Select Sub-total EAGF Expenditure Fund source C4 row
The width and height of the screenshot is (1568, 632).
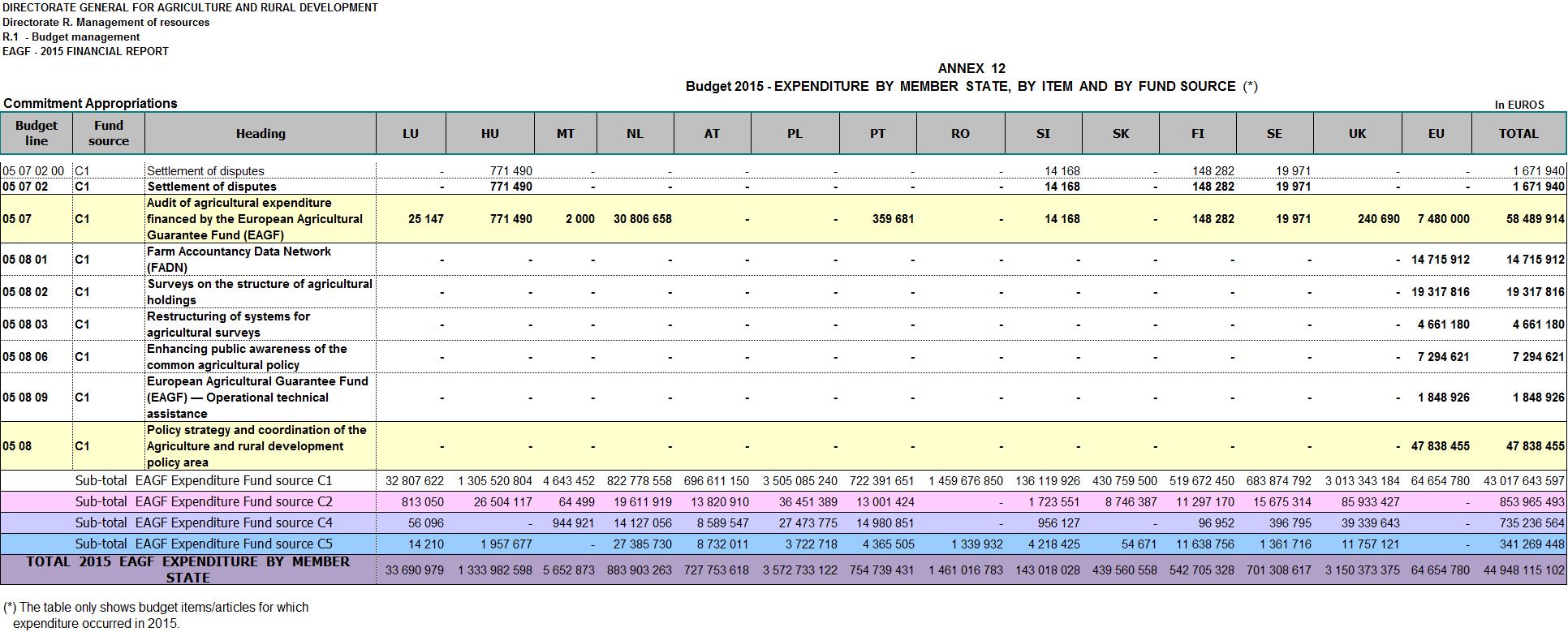click(783, 523)
